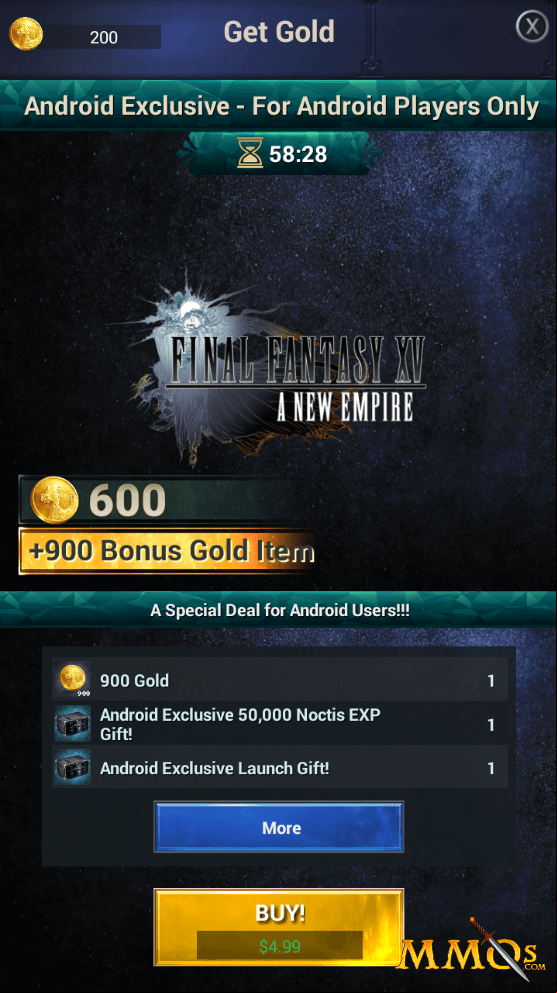Click the +900 Bonus Gold Item banner
Screen dimensions: 557x993
pos(168,551)
